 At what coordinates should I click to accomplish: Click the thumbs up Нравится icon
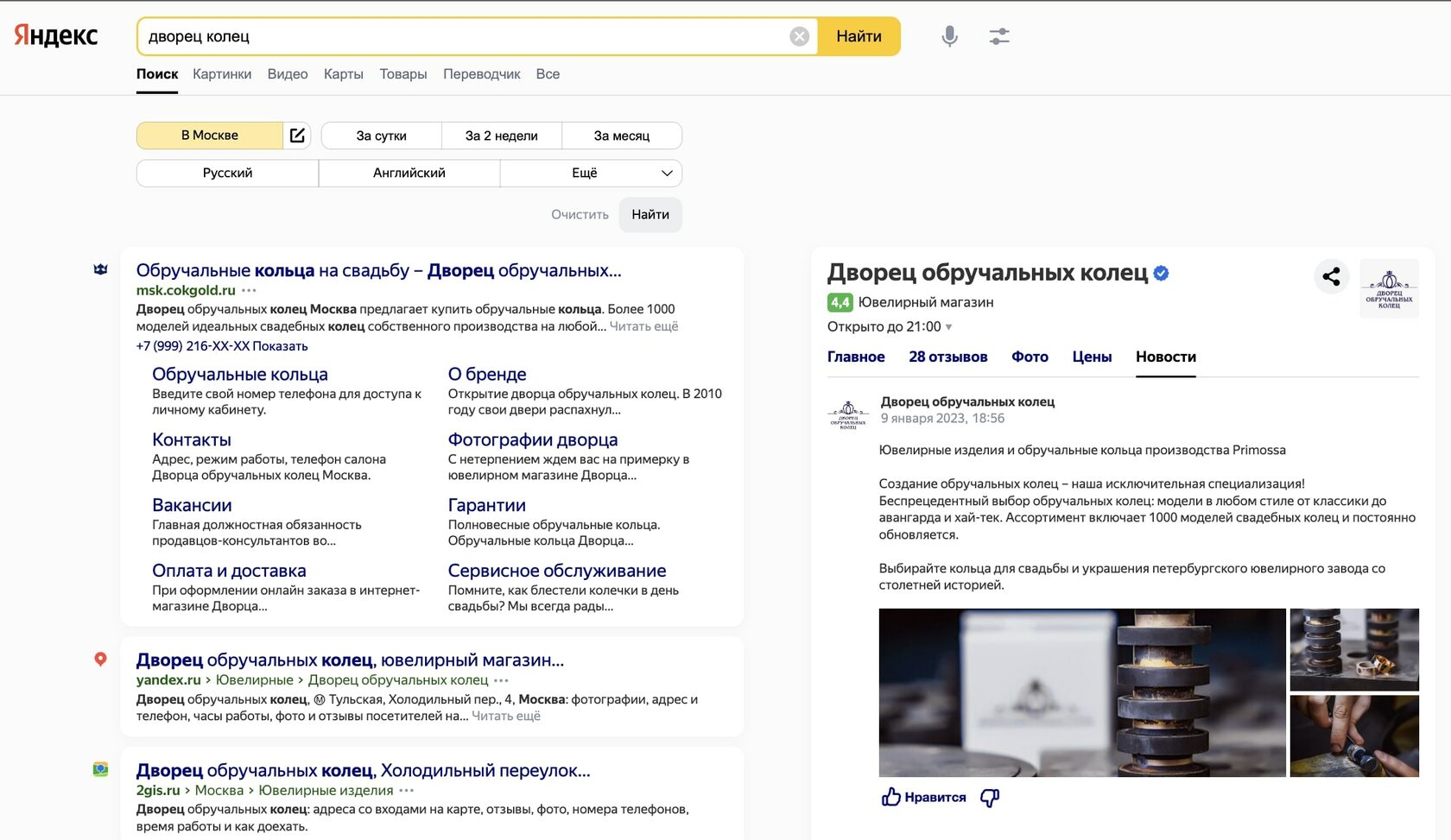click(x=890, y=797)
